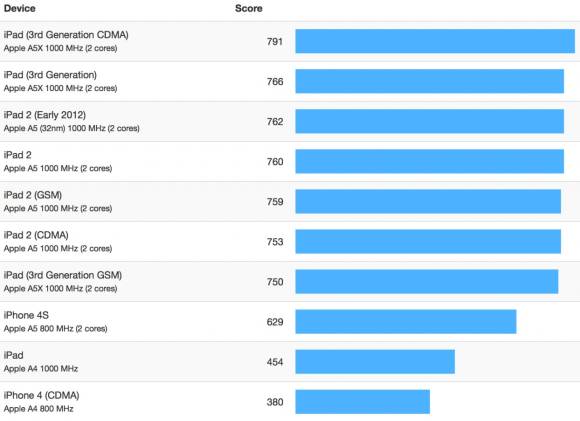Click the blue bar for score 629
580x421 pixels.
coord(406,321)
